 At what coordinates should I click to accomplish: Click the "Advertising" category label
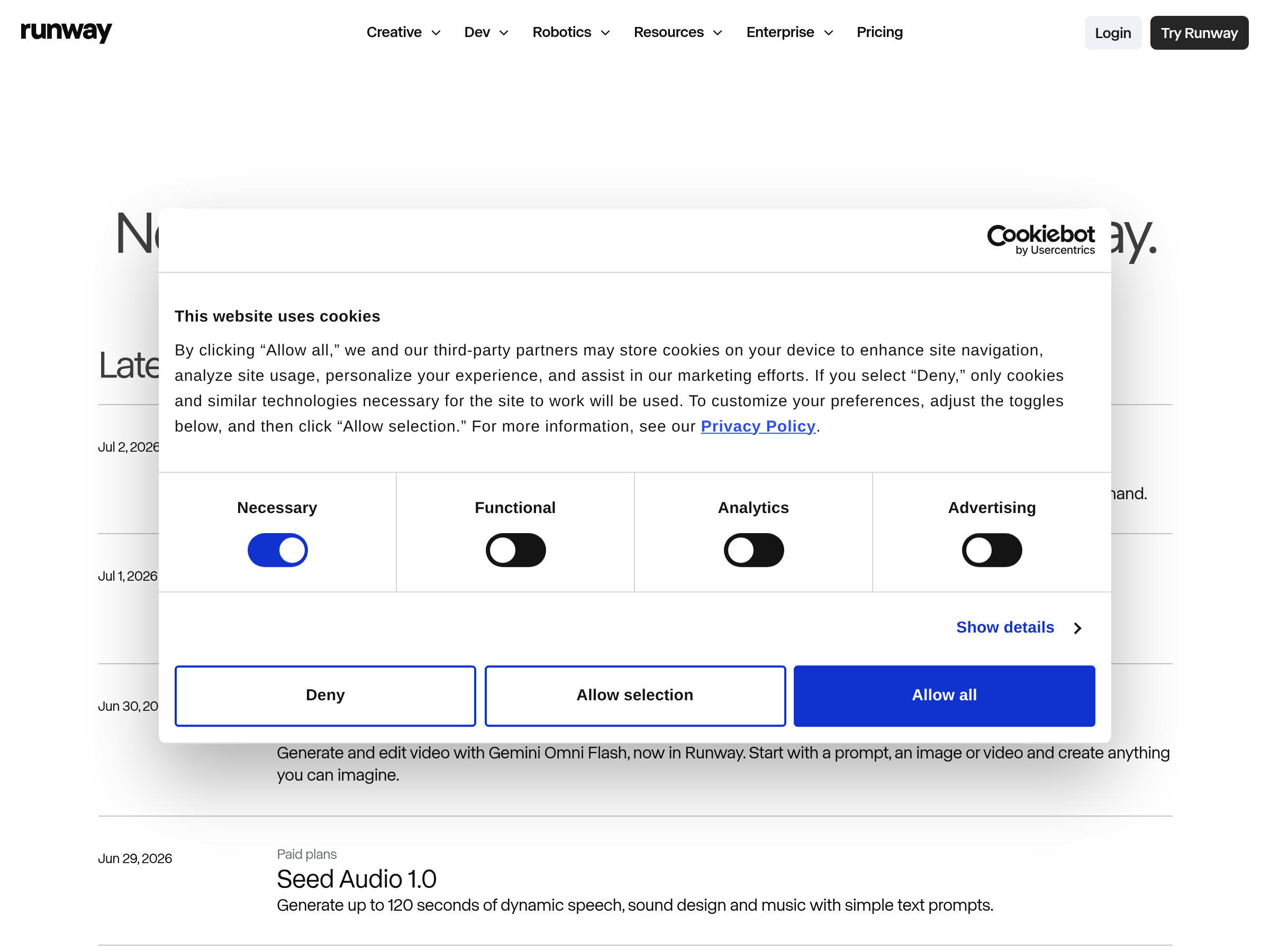(992, 508)
